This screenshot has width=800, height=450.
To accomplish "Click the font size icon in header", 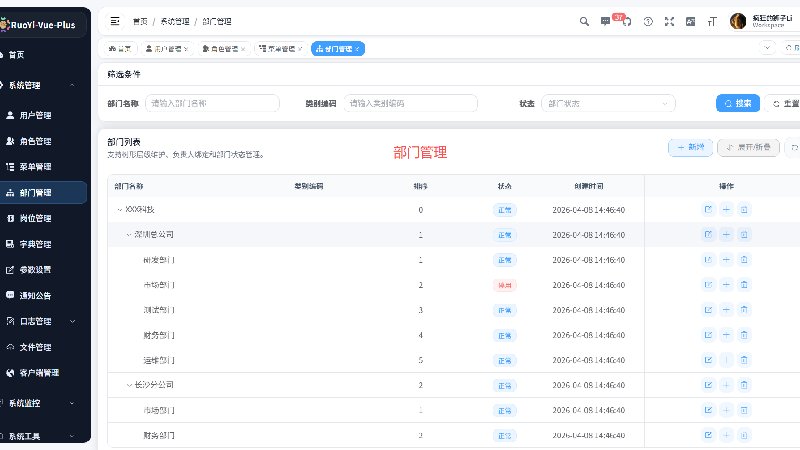I will pos(712,21).
